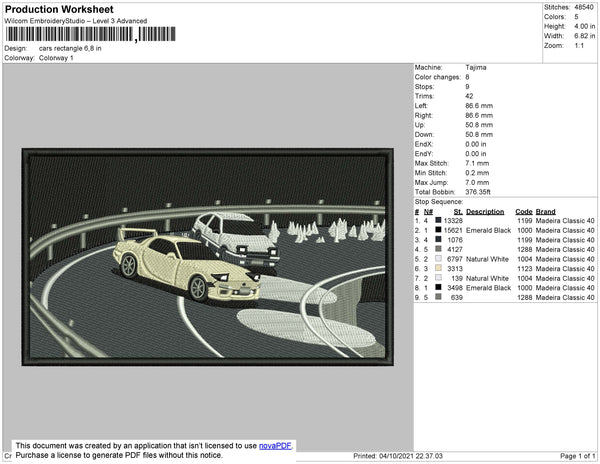Click the Code column header

pos(524,211)
